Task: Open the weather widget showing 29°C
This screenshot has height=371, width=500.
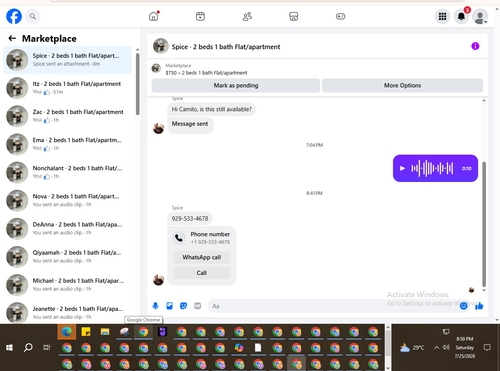Action: 412,348
